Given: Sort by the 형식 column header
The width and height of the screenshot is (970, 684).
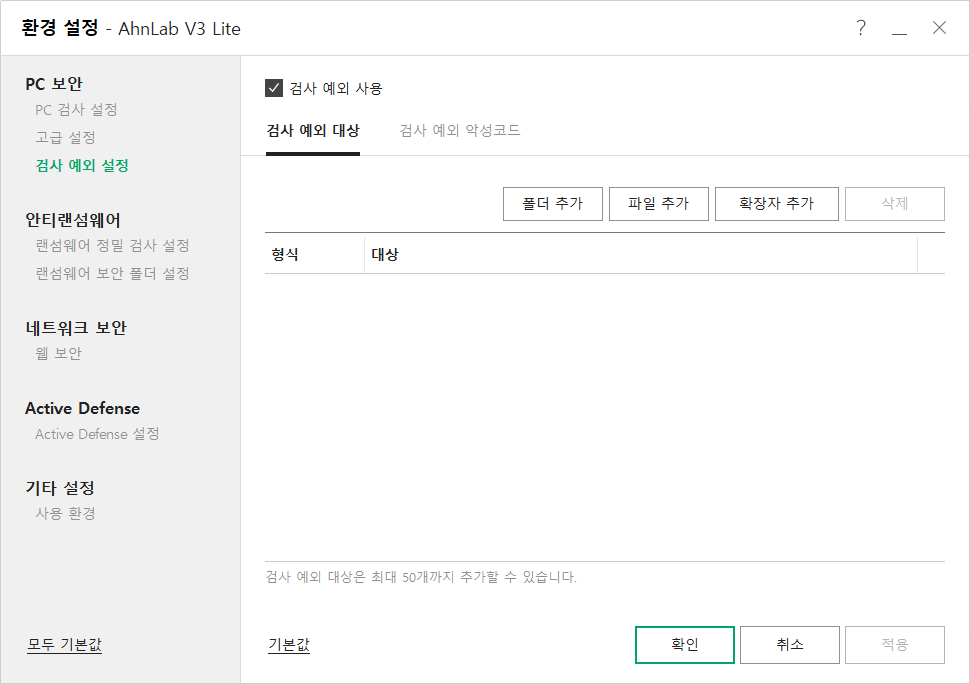Looking at the screenshot, I should [x=314, y=254].
